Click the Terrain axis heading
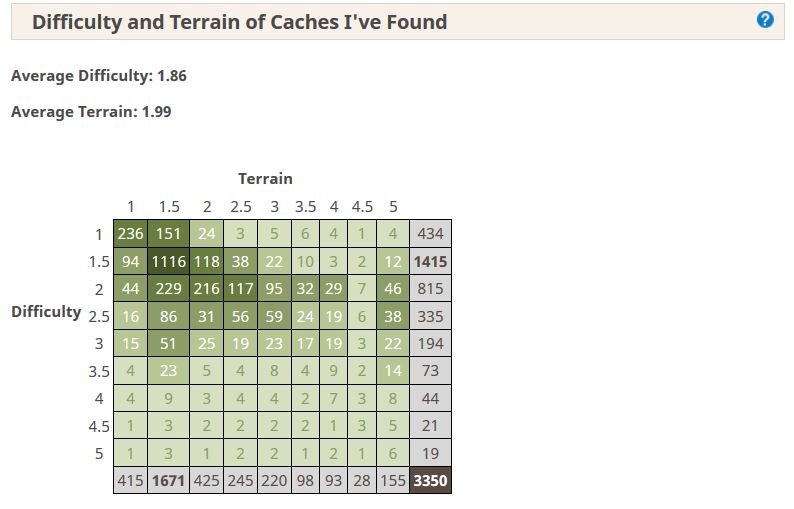 coord(265,178)
